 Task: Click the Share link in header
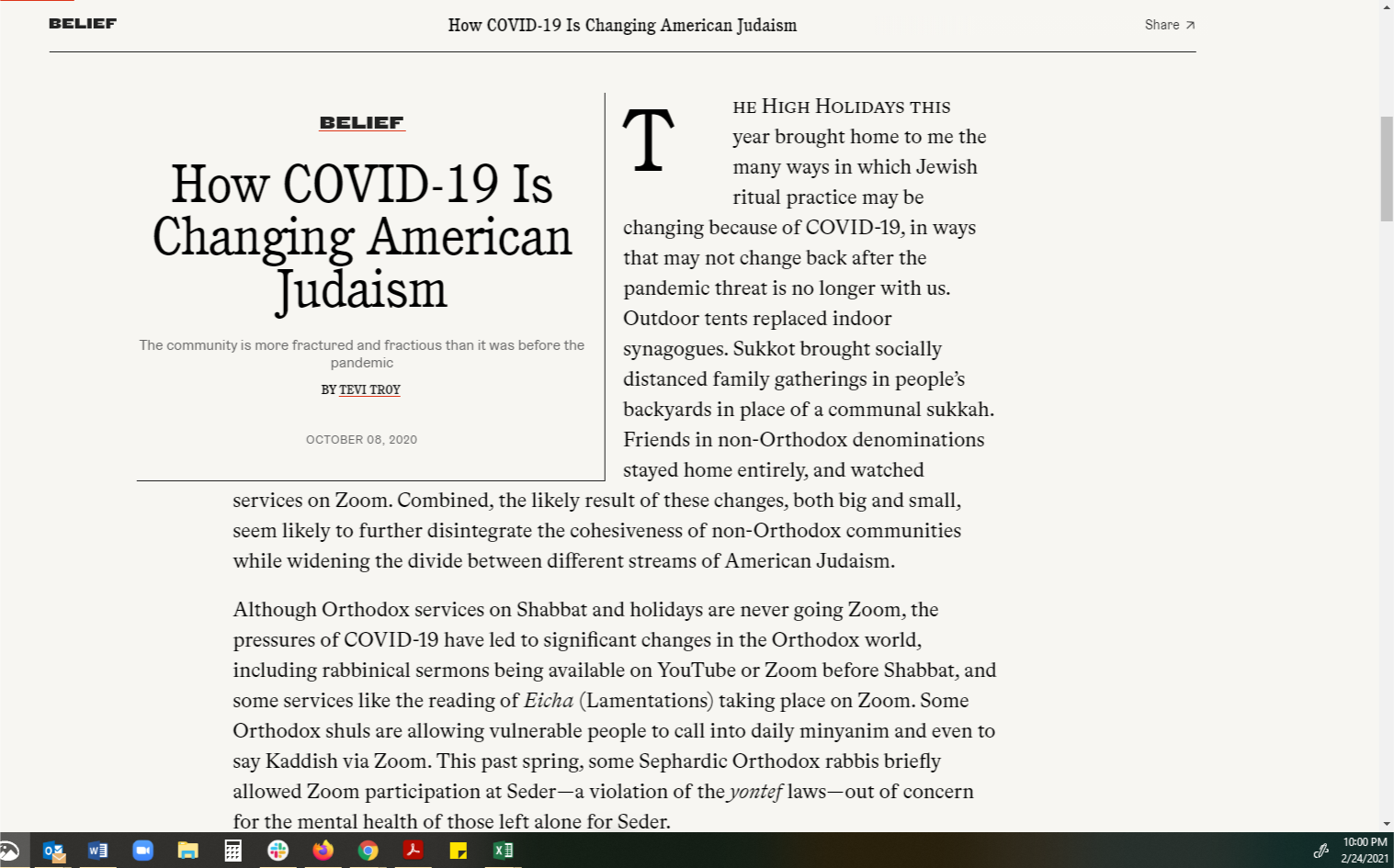coord(1169,25)
